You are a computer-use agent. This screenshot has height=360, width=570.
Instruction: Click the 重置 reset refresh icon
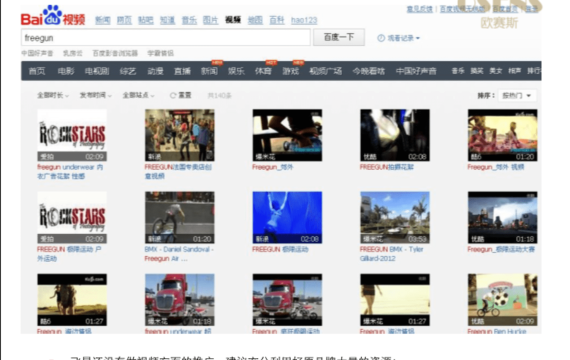(x=173, y=95)
